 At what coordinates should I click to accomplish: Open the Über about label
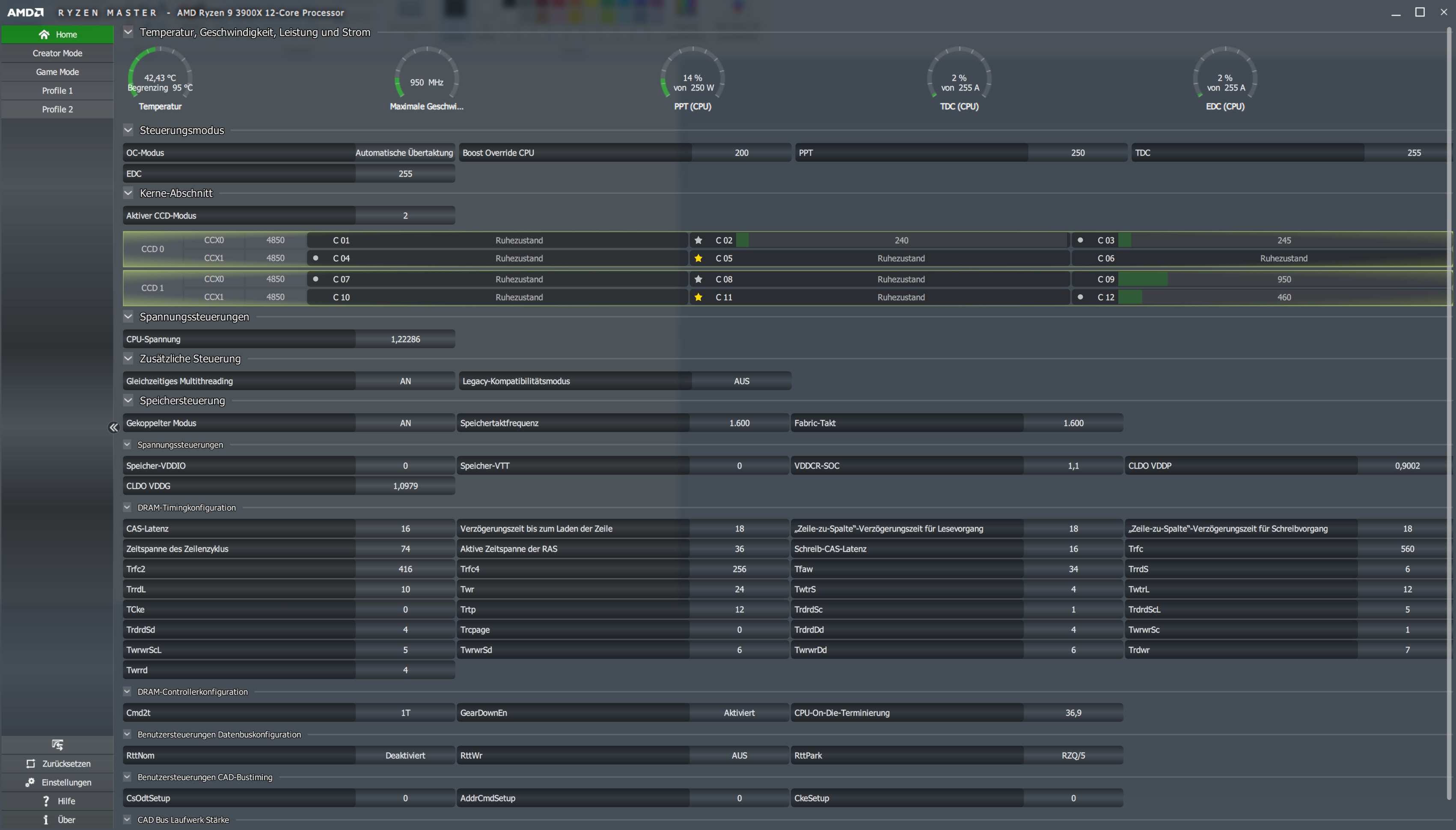pyautogui.click(x=66, y=820)
